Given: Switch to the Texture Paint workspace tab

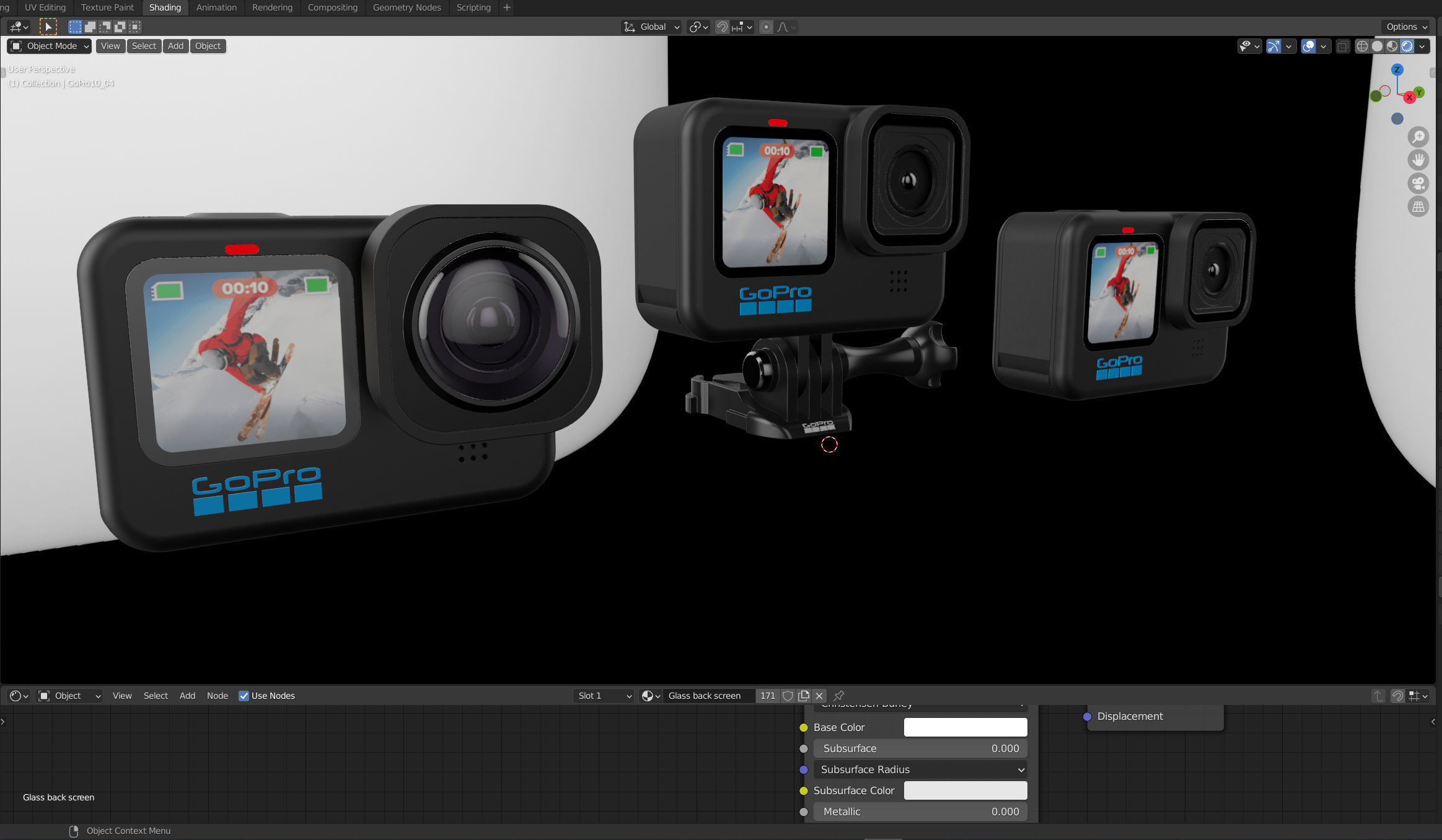Looking at the screenshot, I should [107, 7].
